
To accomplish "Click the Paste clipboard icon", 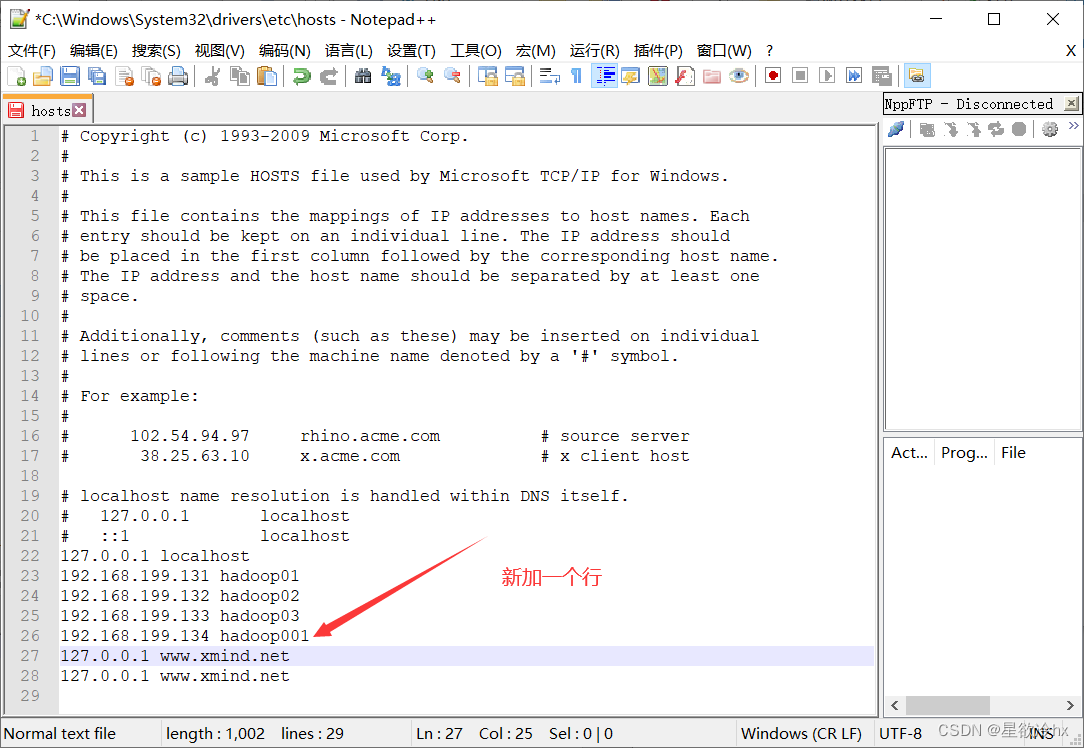I will [267, 76].
